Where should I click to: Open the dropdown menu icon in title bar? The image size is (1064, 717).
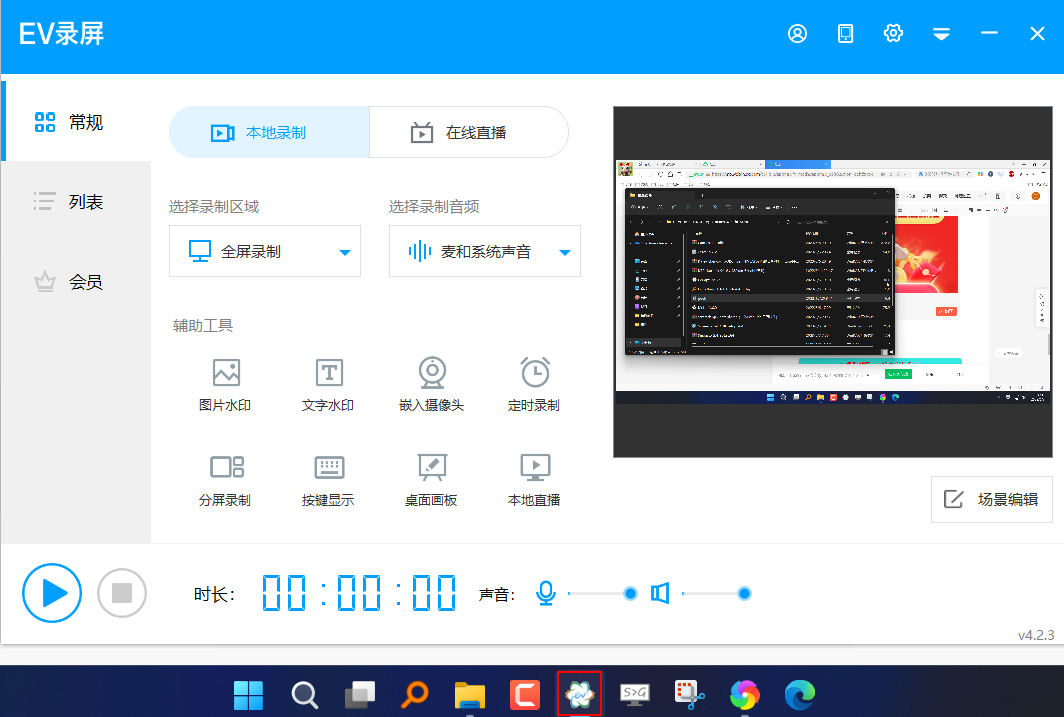click(941, 34)
